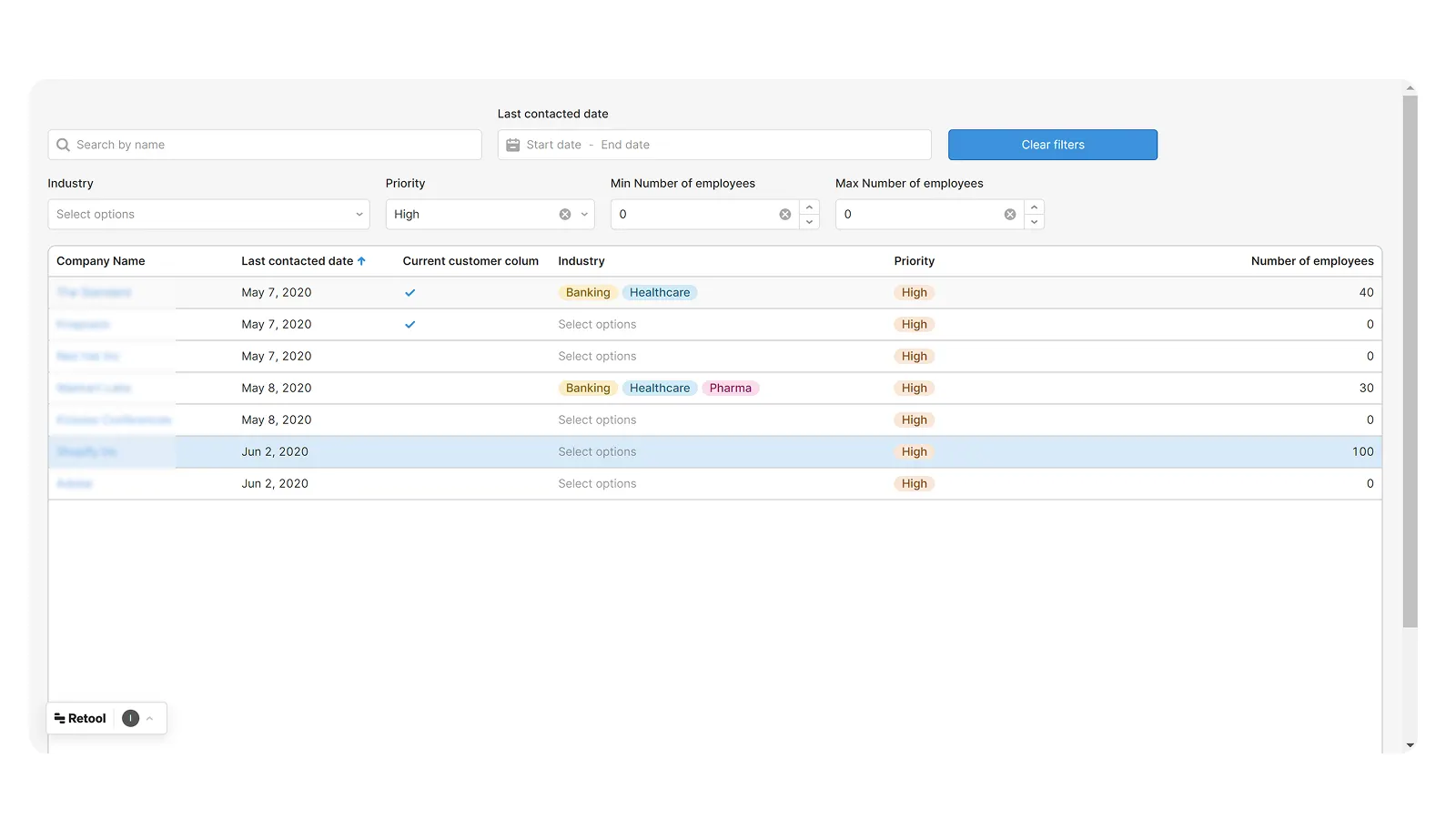1456x819 pixels.
Task: Click the scrollbar down arrow
Action: (1410, 745)
